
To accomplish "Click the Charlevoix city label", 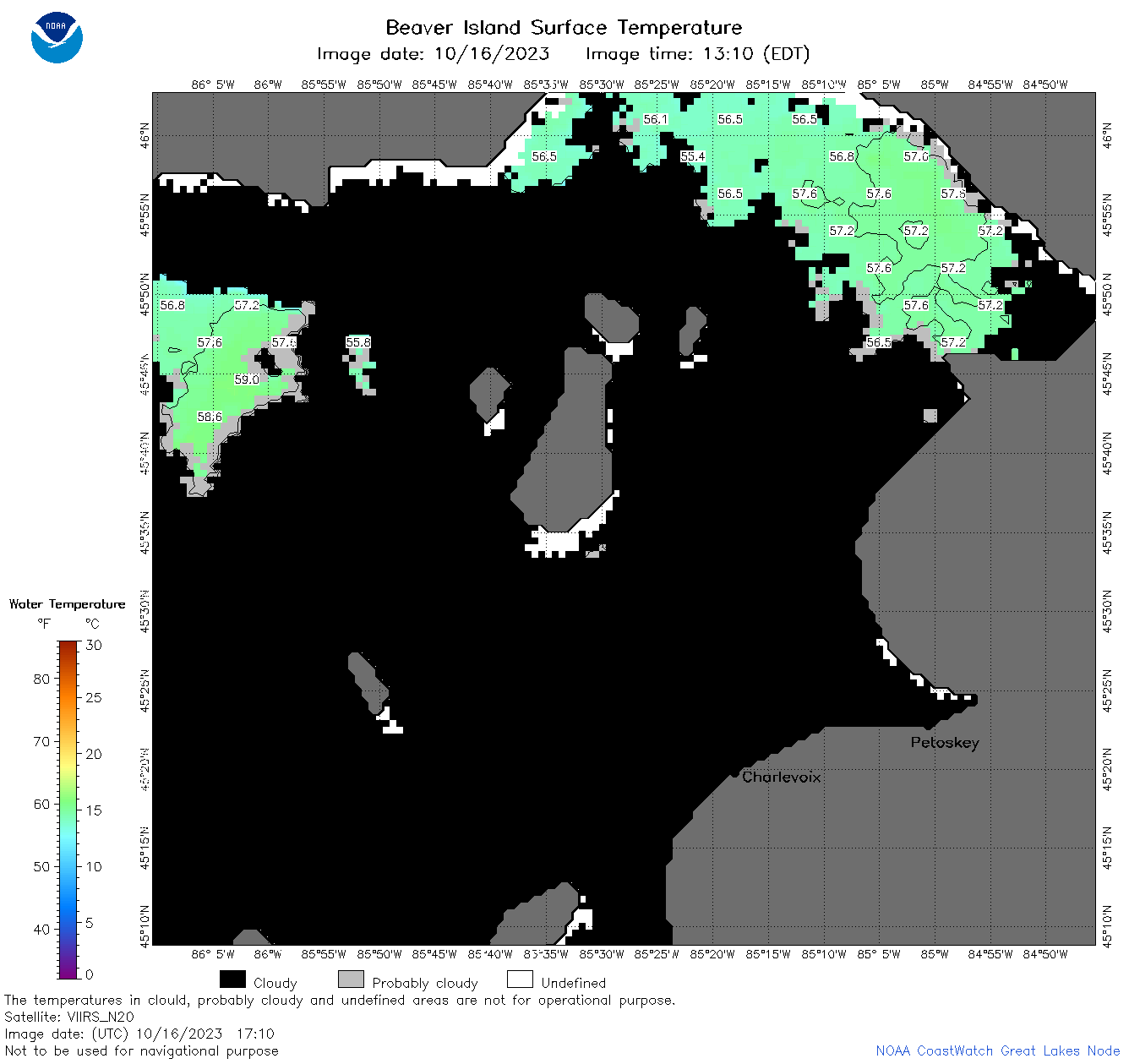I will tap(781, 777).
